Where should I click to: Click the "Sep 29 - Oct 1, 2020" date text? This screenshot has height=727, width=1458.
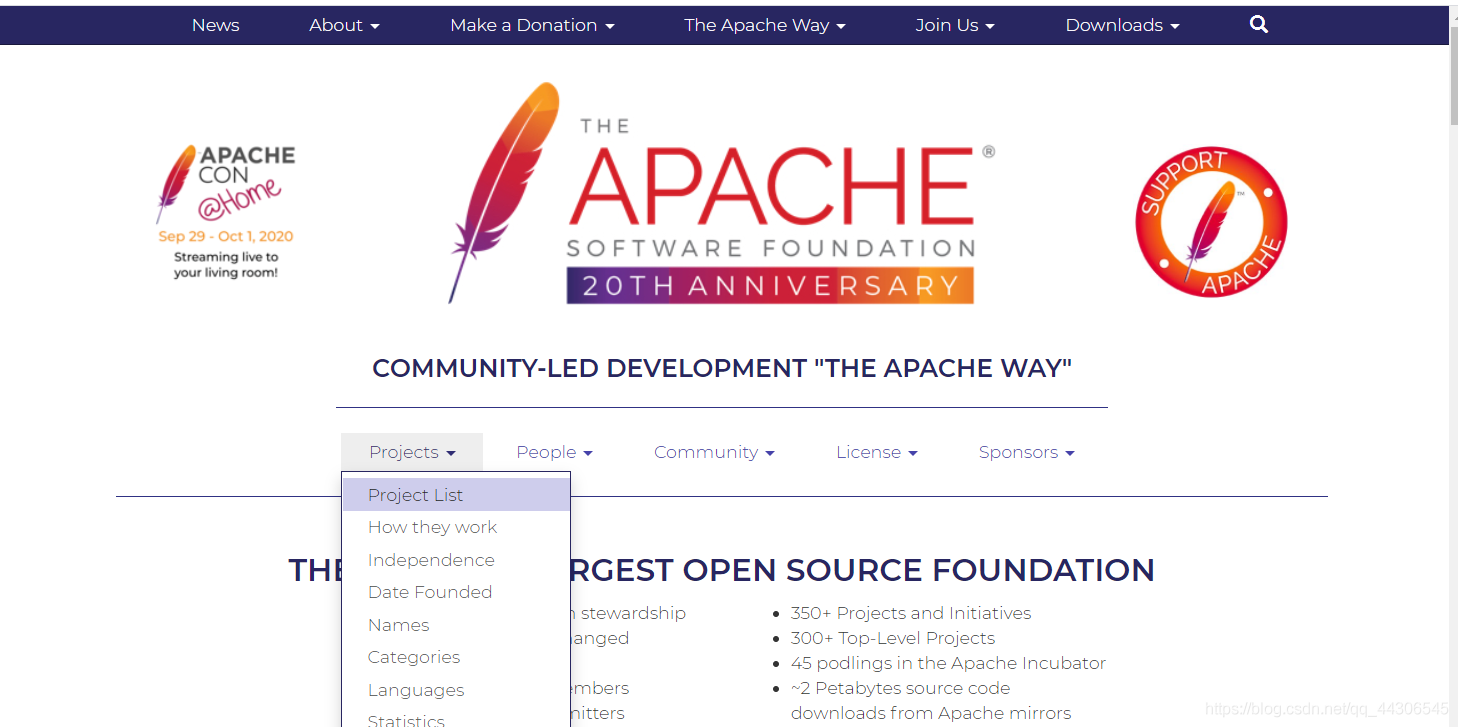(226, 237)
